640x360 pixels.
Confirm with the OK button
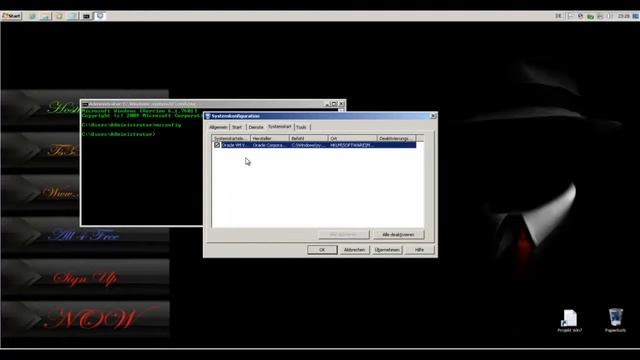tap(322, 250)
